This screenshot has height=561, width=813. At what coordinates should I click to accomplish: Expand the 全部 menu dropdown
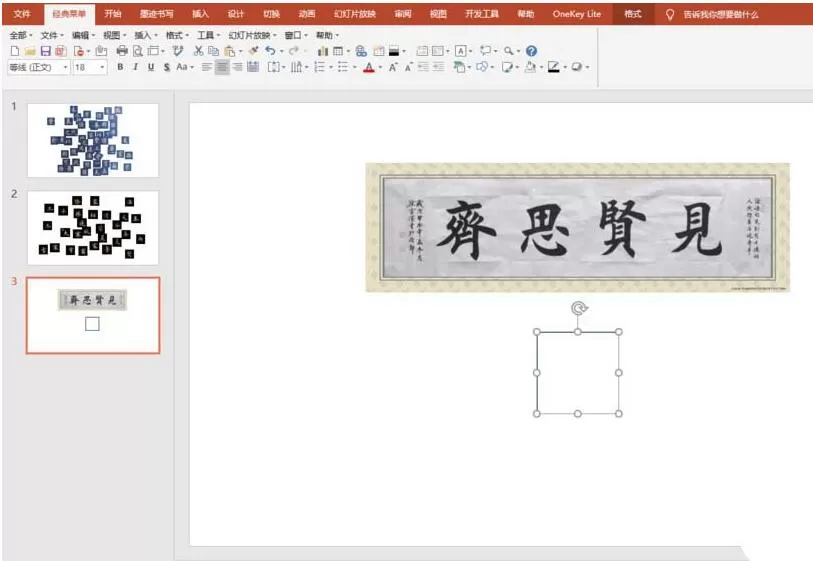(x=21, y=35)
